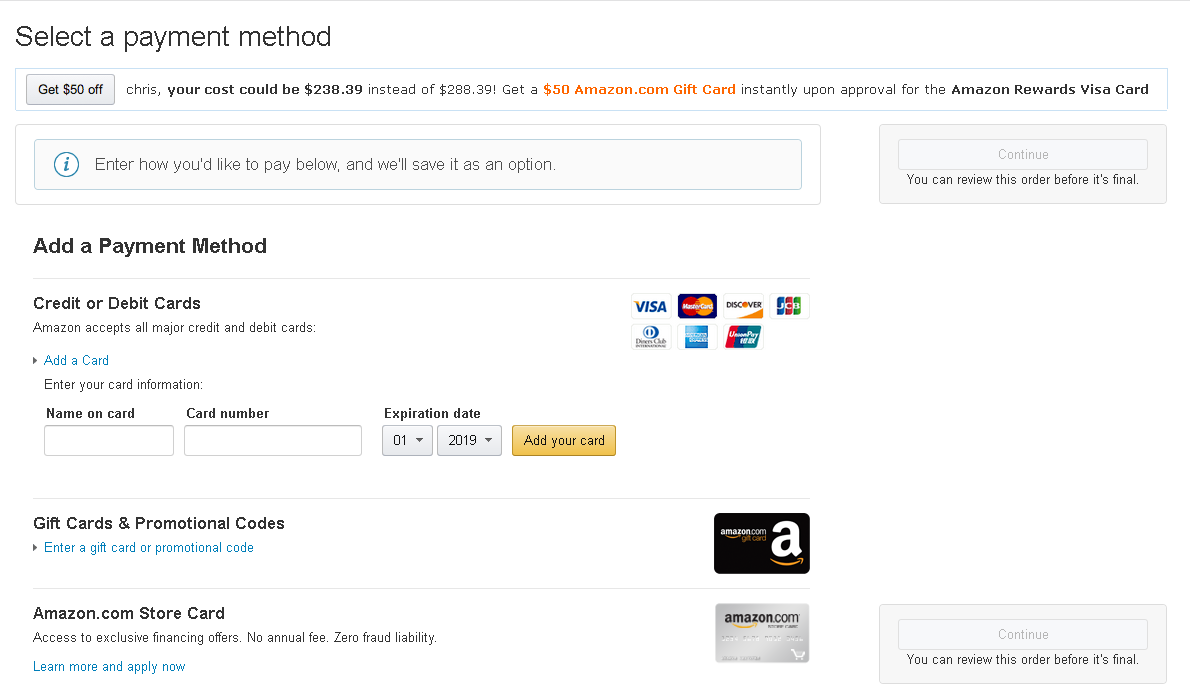Open the expiration year dropdown
1190x699 pixels.
tap(469, 440)
